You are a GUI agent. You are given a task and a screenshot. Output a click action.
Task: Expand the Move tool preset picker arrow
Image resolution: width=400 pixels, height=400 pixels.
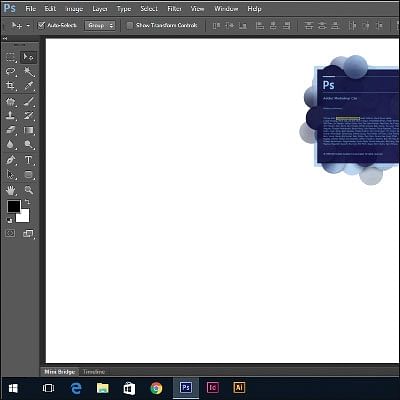[28, 25]
